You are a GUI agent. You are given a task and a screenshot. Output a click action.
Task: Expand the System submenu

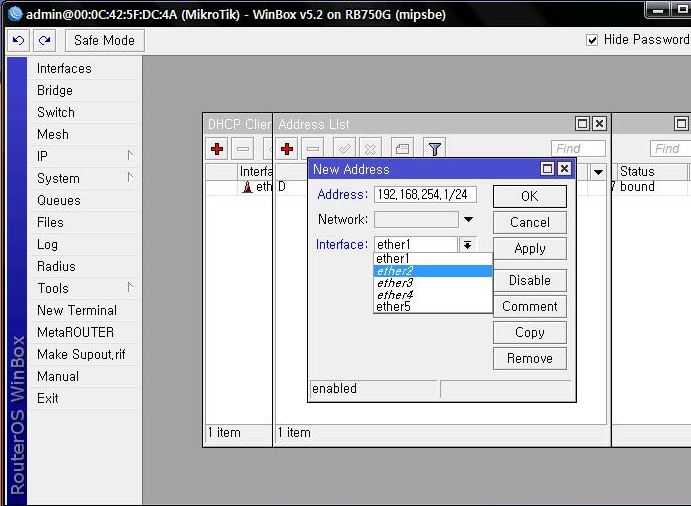click(x=84, y=179)
